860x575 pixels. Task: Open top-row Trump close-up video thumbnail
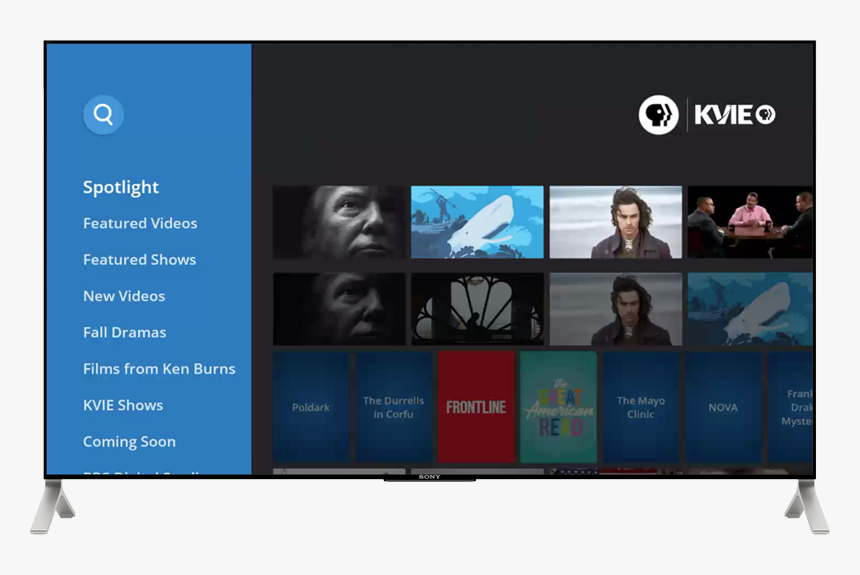click(x=339, y=222)
